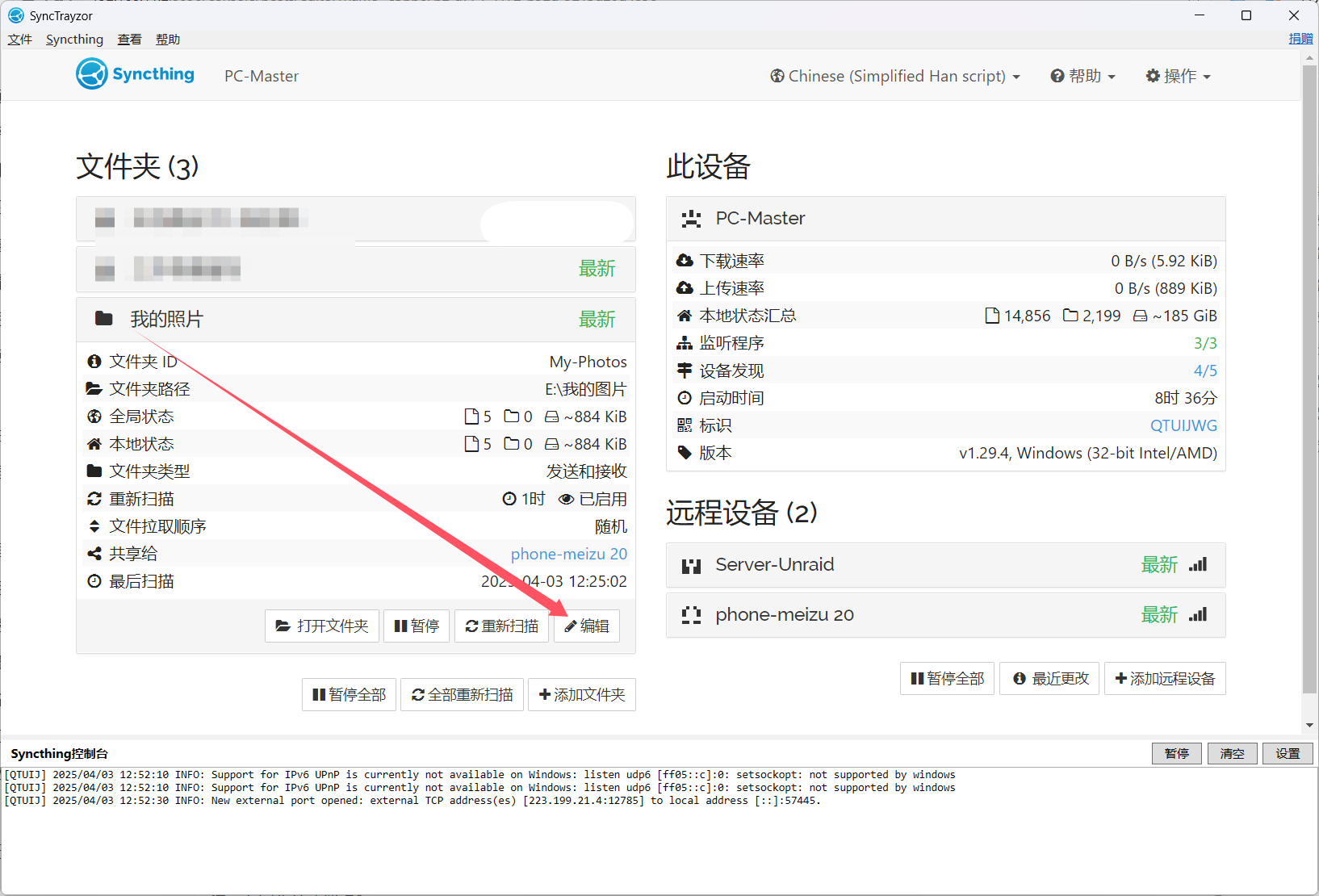Open the phone-meizu 20 shared device link
The width and height of the screenshot is (1319, 896).
tap(568, 555)
